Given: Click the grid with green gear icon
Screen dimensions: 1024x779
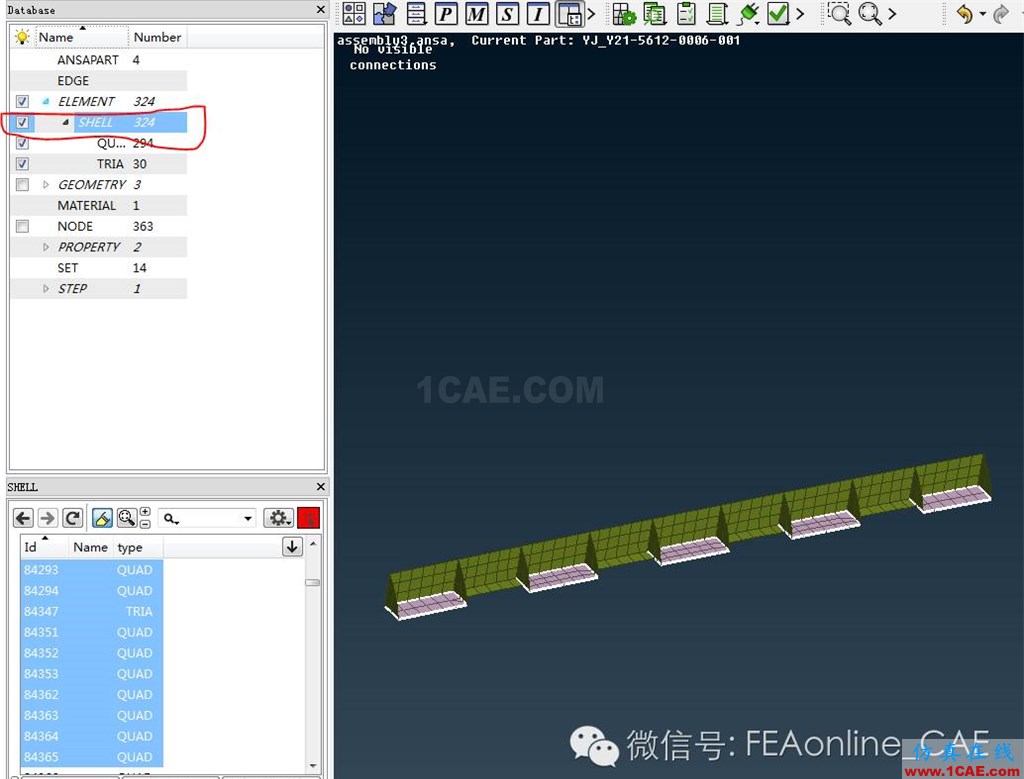Looking at the screenshot, I should pyautogui.click(x=624, y=14).
